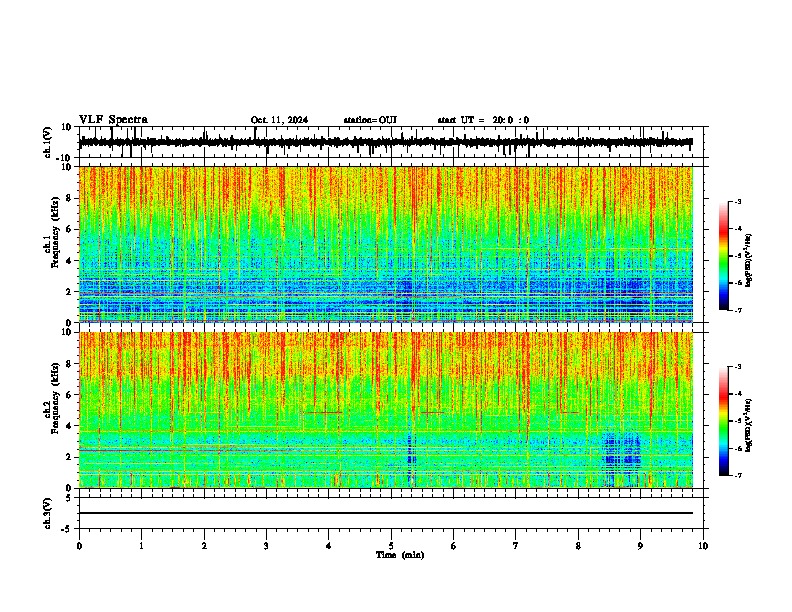The width and height of the screenshot is (792, 612).
Task: Click the 'Time (min)' axis label
Action: point(400,555)
